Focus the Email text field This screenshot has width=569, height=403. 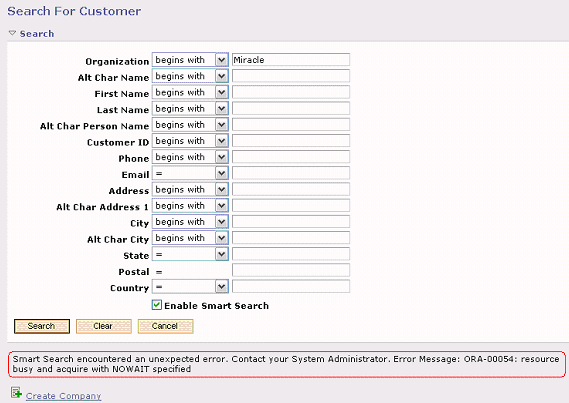coord(291,173)
